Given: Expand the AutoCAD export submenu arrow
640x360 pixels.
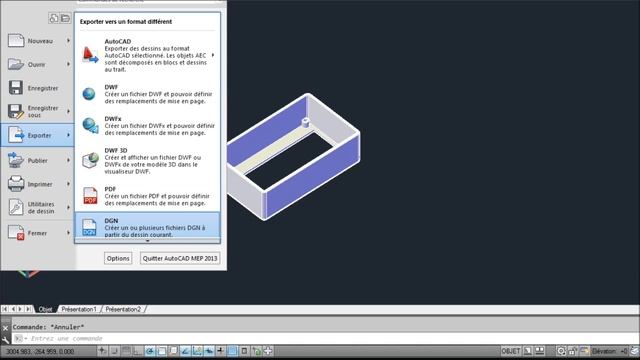Looking at the screenshot, I should (x=213, y=55).
